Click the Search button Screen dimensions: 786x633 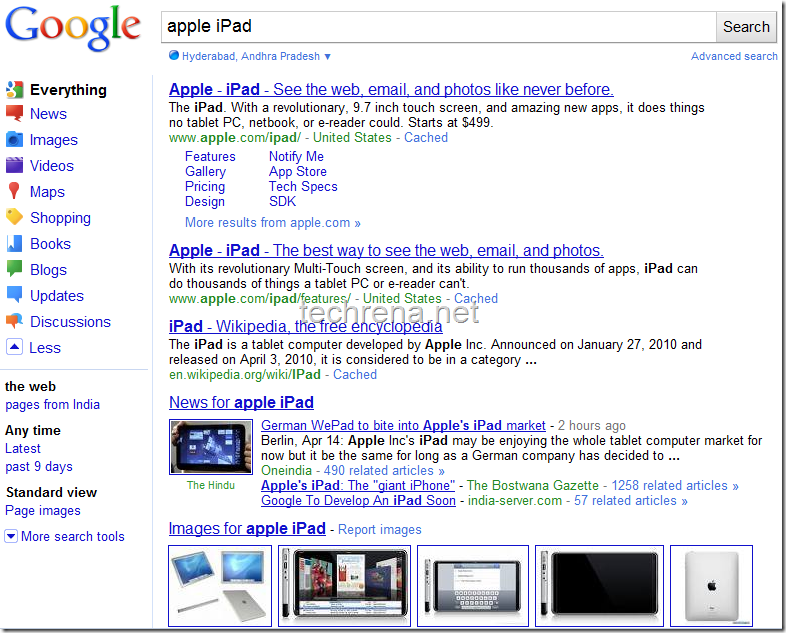(746, 27)
